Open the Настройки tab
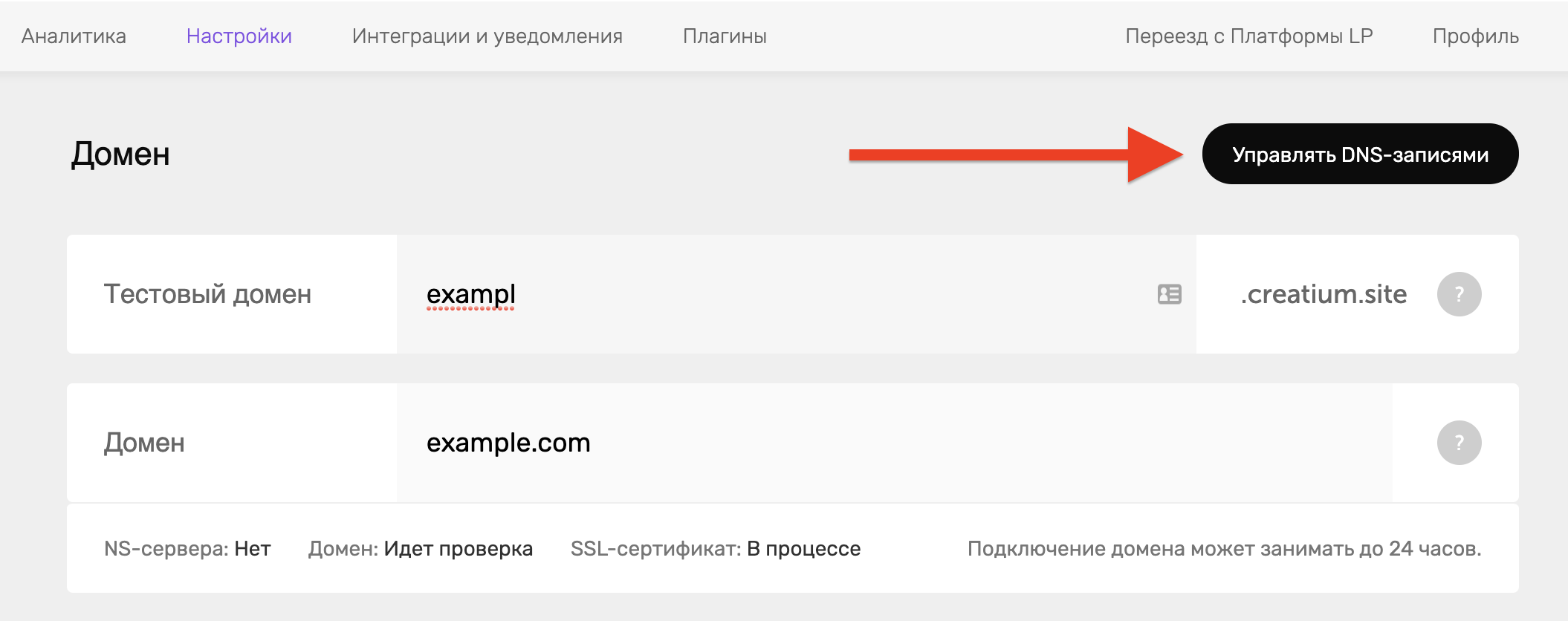Screen dimensions: 1568x621 pyautogui.click(x=239, y=36)
